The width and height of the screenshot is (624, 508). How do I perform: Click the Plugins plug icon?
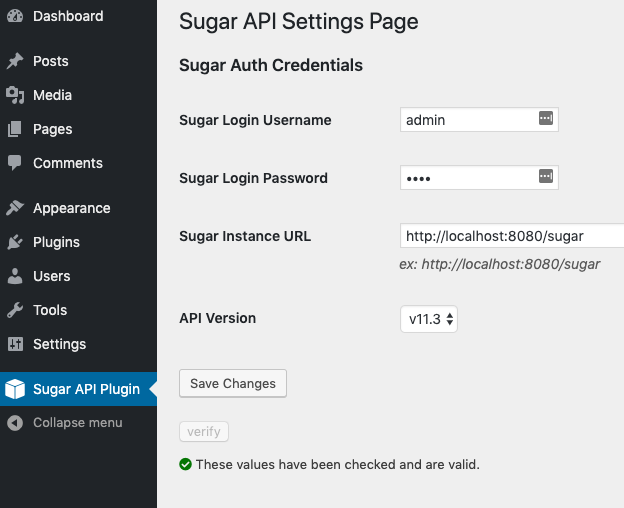15,242
